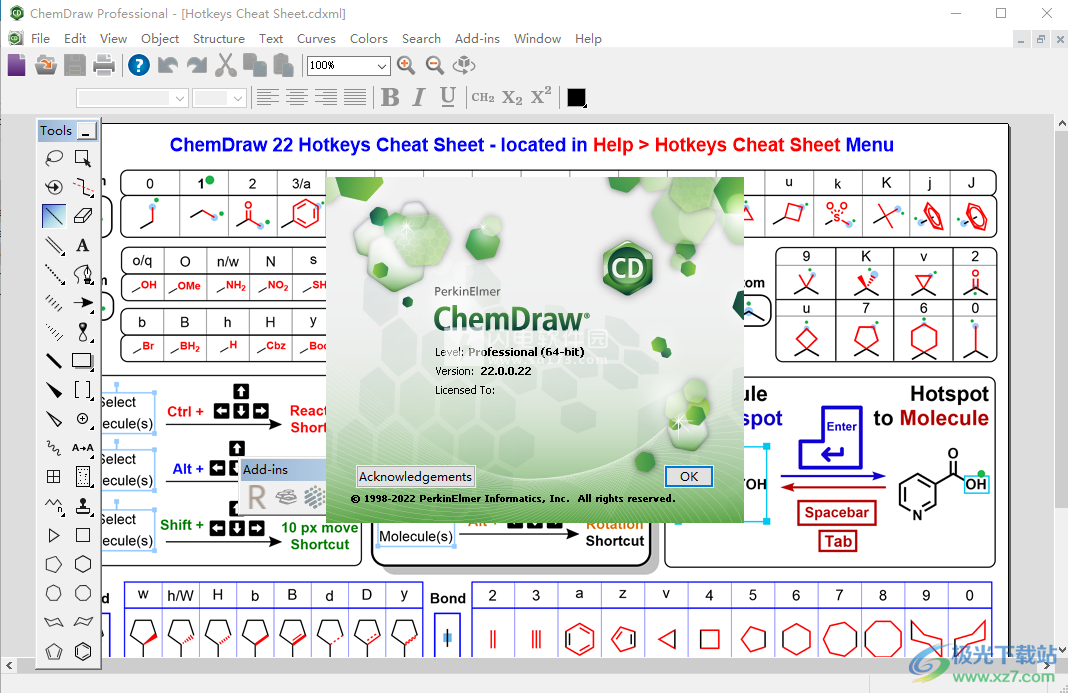
Task: Select the Multiple Bonds tool
Action: click(54, 245)
